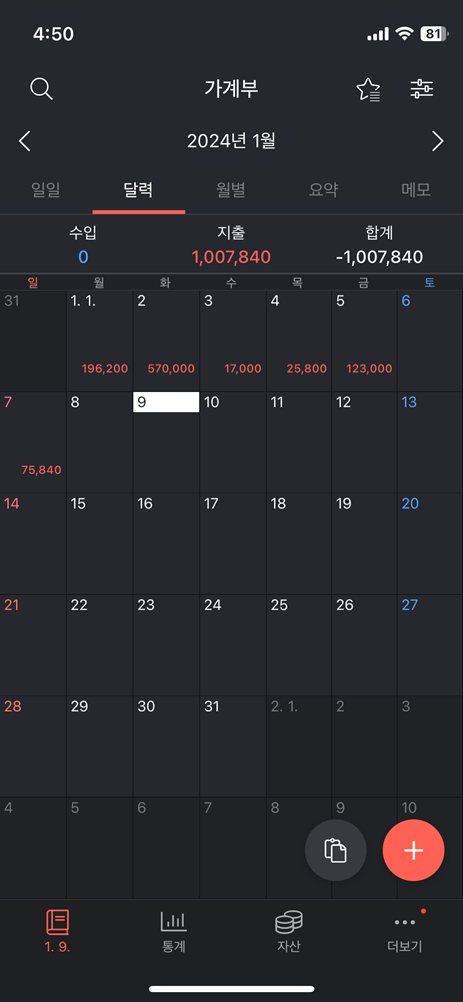Select the ledger book icon labeled 1. 9.
This screenshot has height=1002, width=463.
(x=57, y=922)
